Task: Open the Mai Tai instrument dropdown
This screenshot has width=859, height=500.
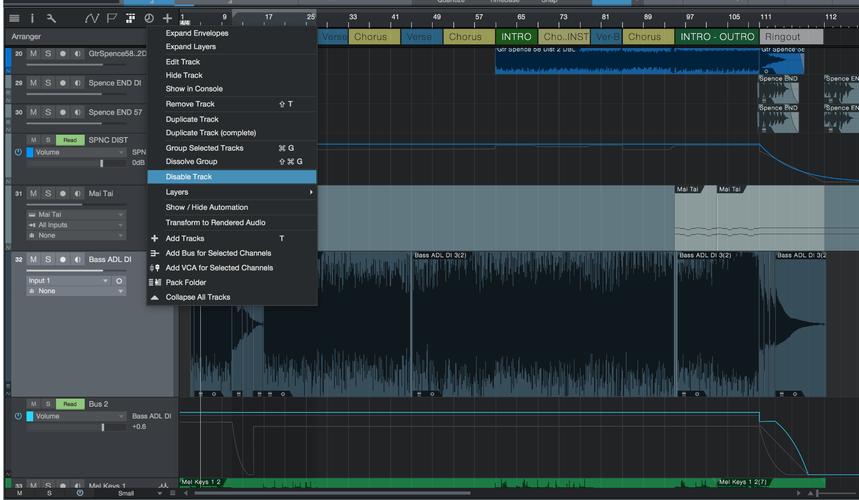Action: 76,215
